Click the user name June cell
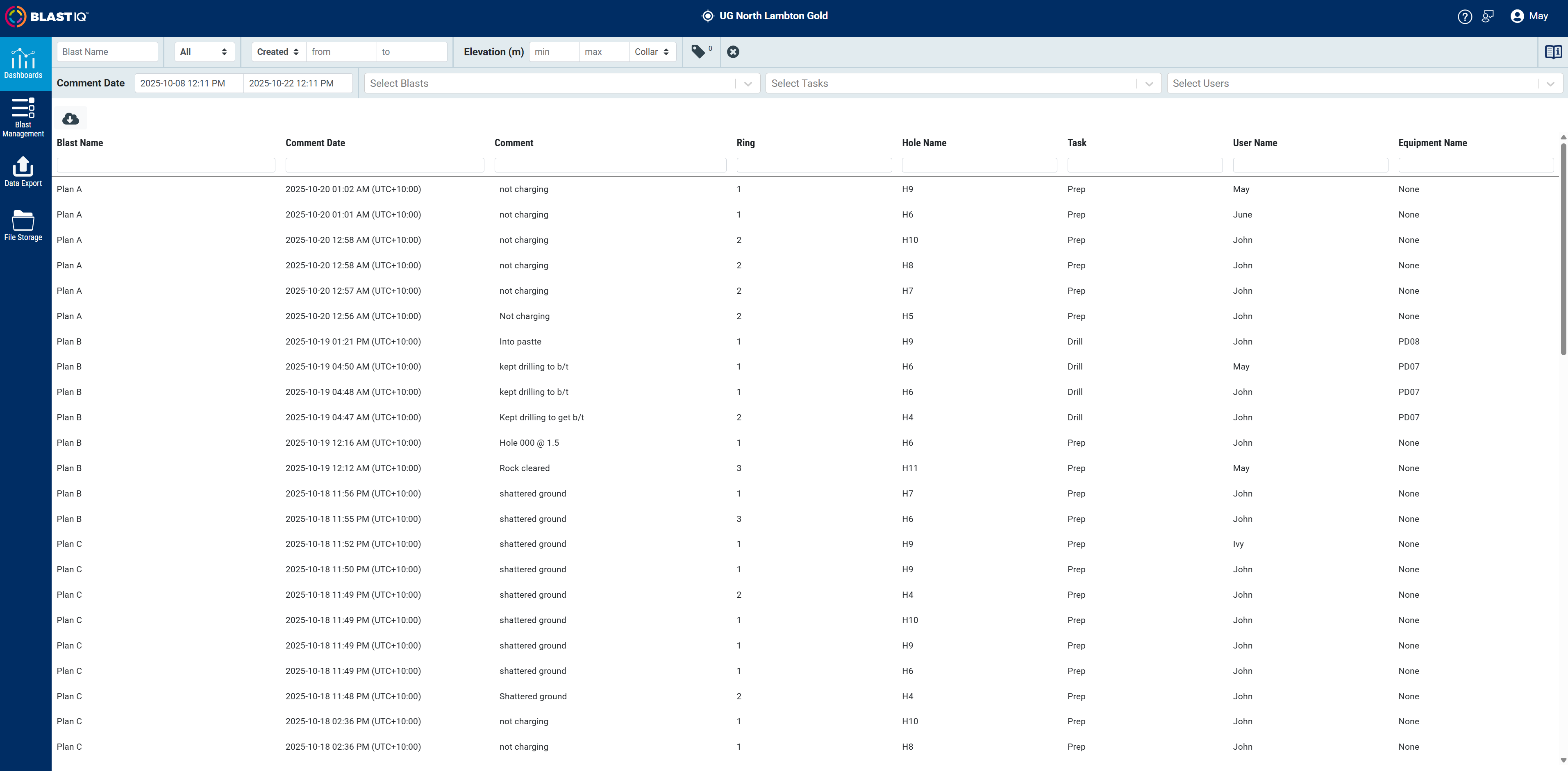 (1242, 215)
